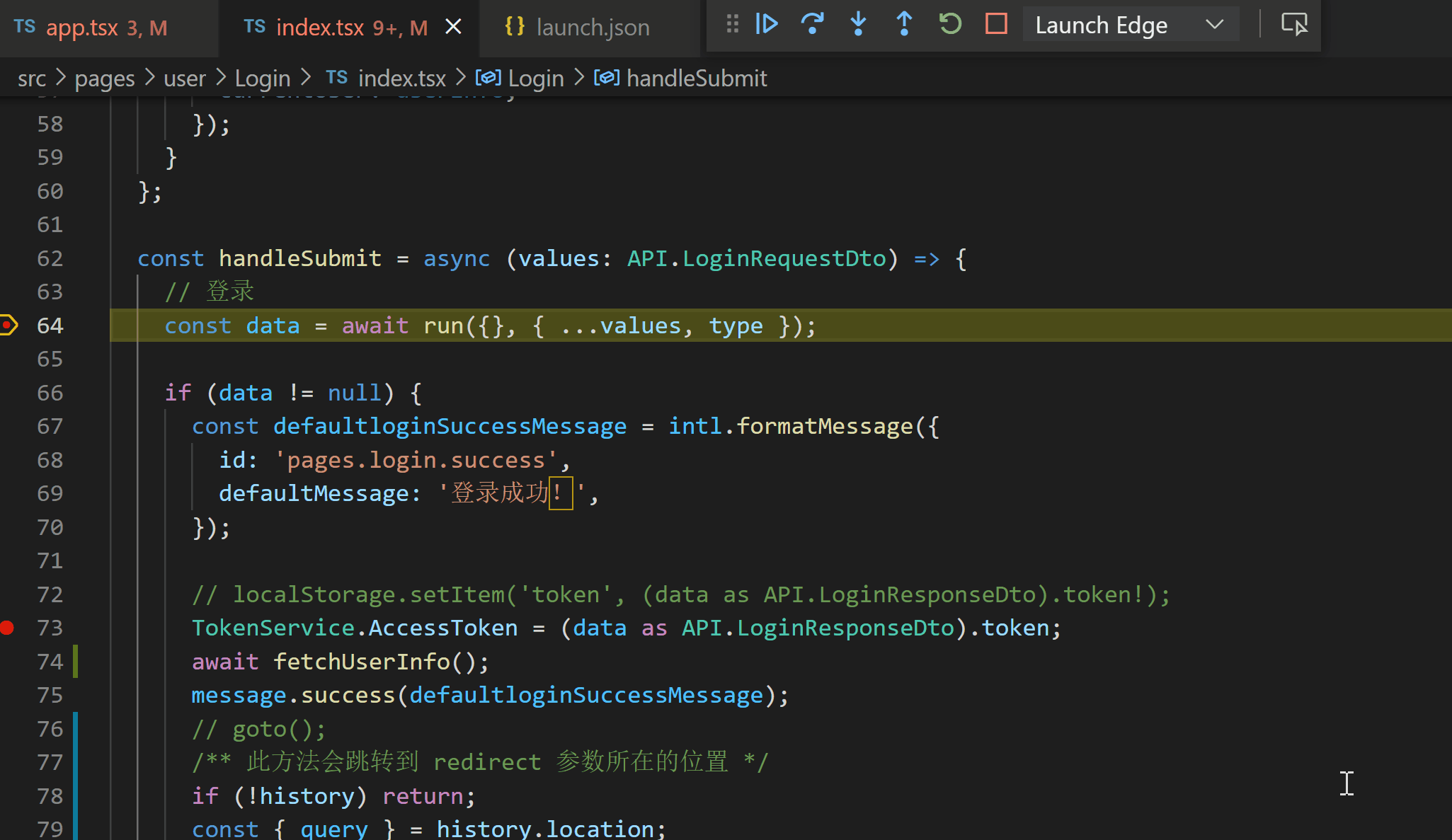Stop debugging with the red square icon

coord(996,24)
